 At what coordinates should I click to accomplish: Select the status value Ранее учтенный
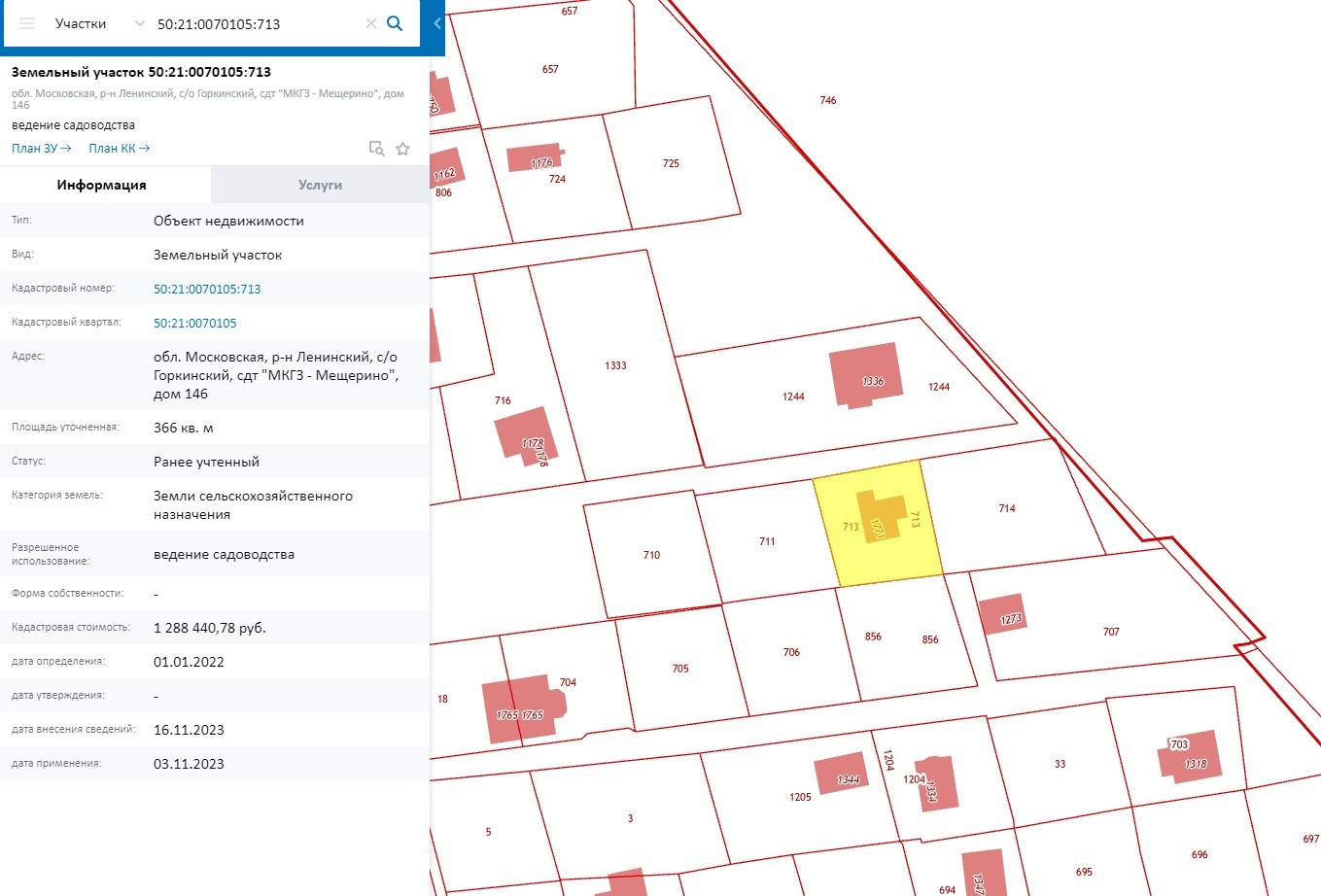point(206,462)
